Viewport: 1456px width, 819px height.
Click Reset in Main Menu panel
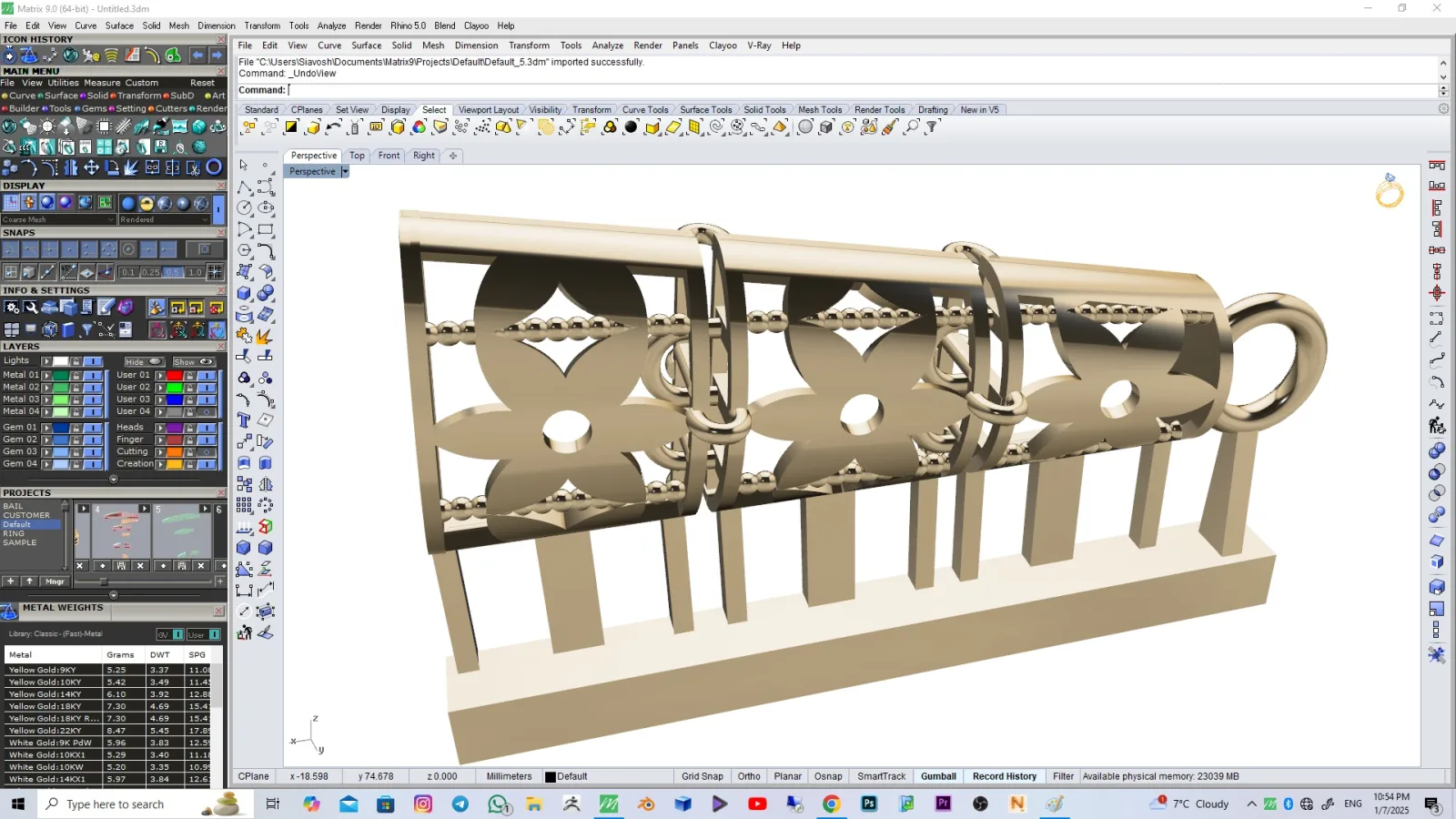[202, 83]
